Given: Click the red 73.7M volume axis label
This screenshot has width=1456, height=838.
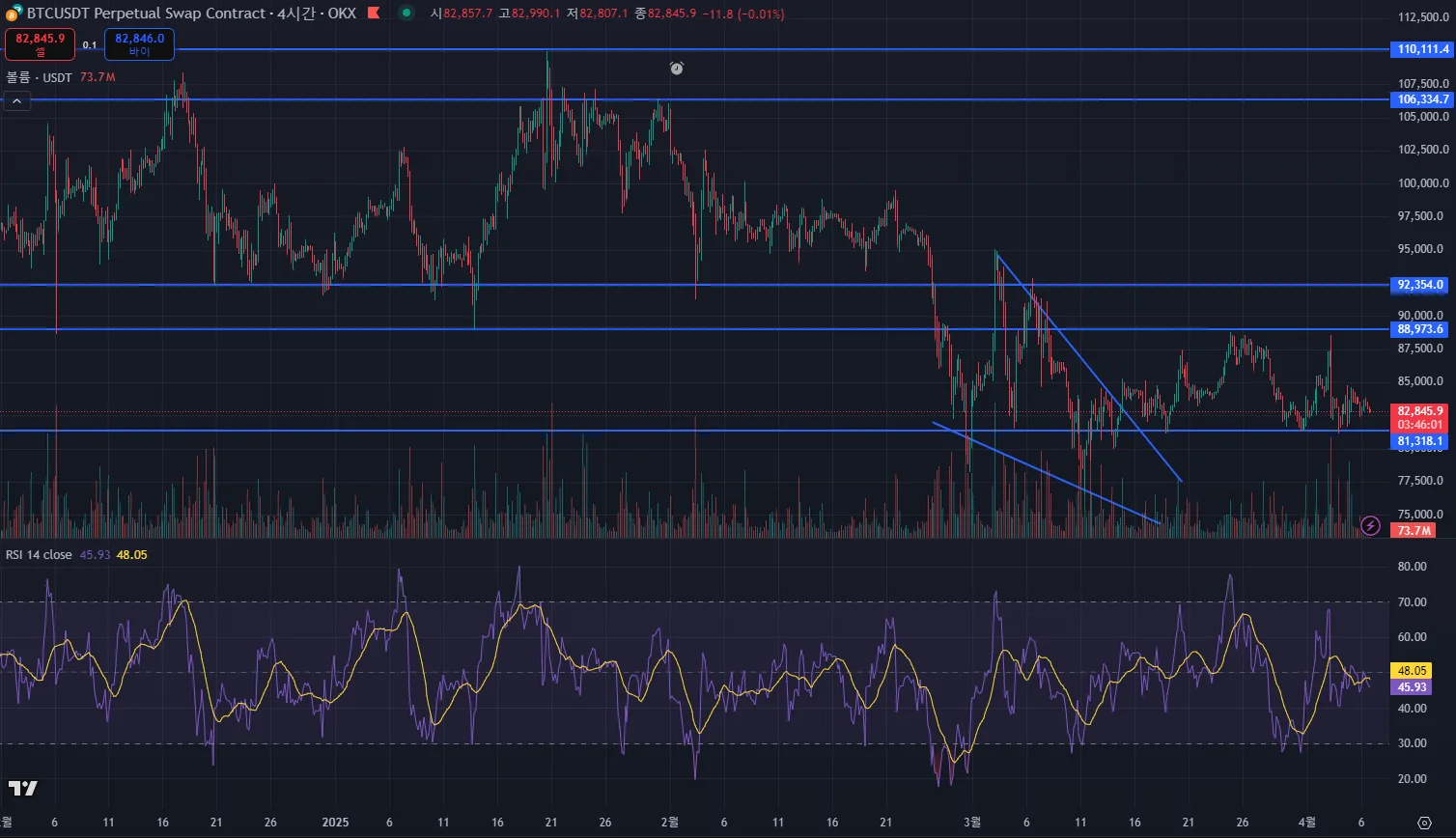Looking at the screenshot, I should pyautogui.click(x=1414, y=531).
